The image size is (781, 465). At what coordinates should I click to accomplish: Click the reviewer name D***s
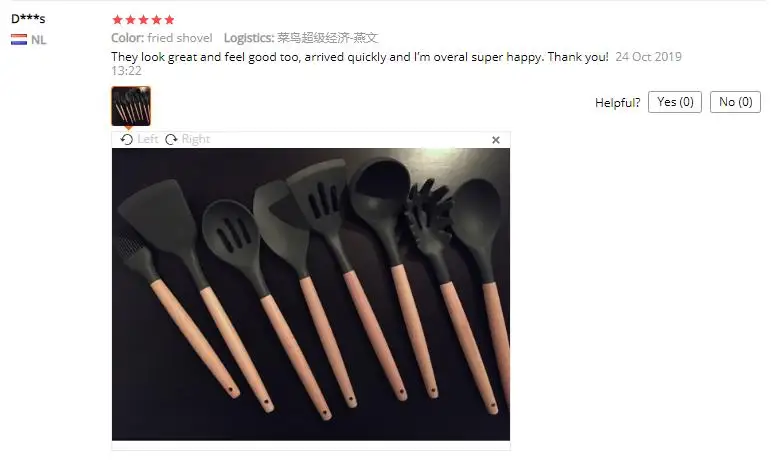pos(28,19)
